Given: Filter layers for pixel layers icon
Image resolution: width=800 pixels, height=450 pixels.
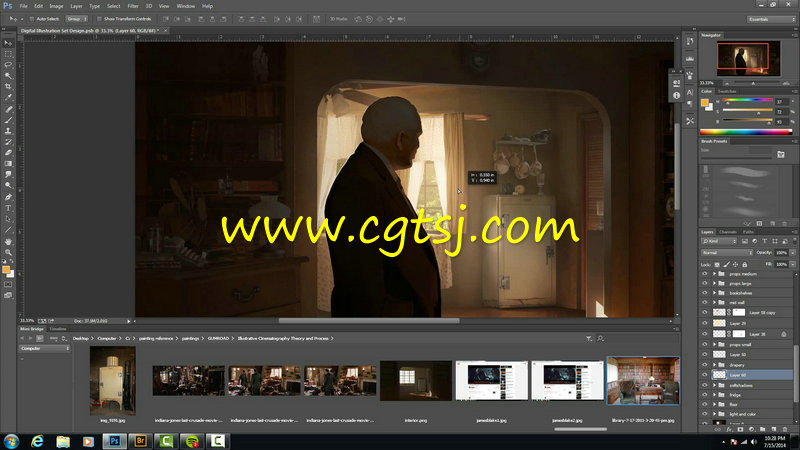Looking at the screenshot, I should [x=745, y=241].
